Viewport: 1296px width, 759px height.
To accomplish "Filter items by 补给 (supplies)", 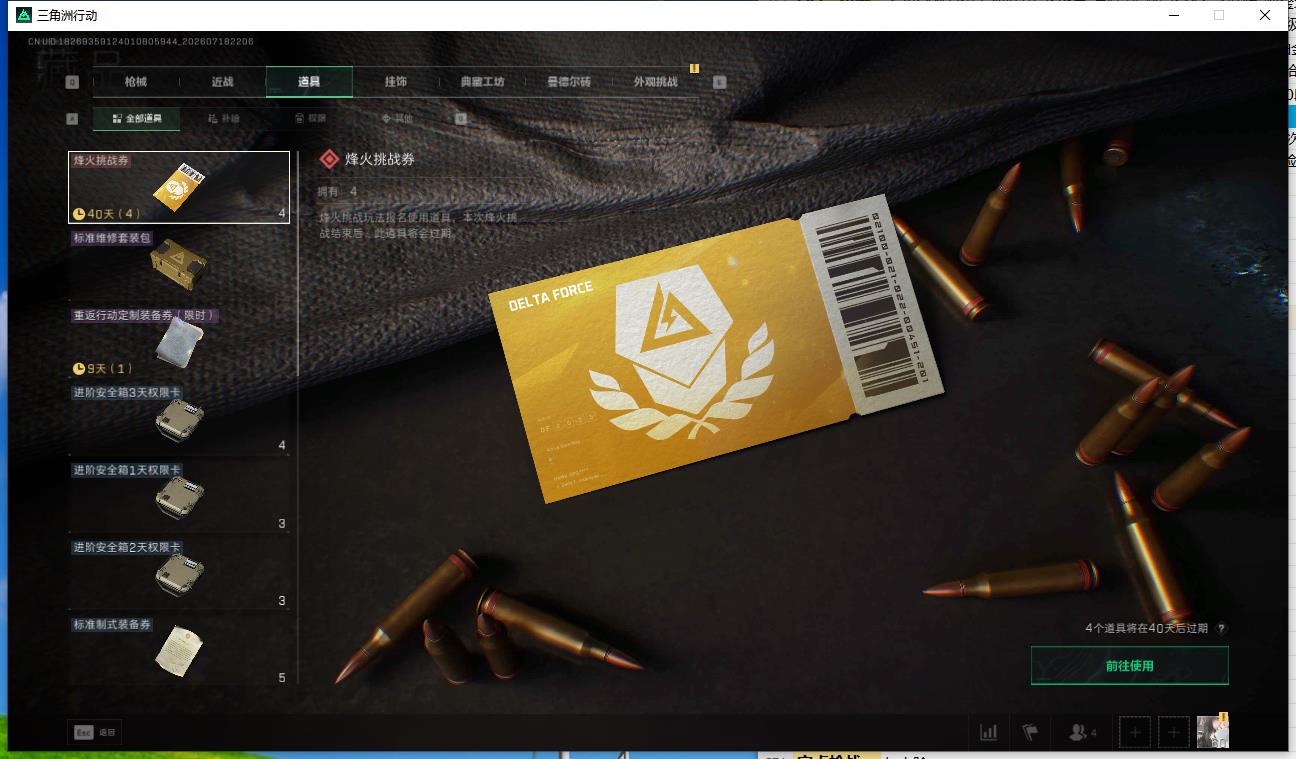I will tap(224, 118).
